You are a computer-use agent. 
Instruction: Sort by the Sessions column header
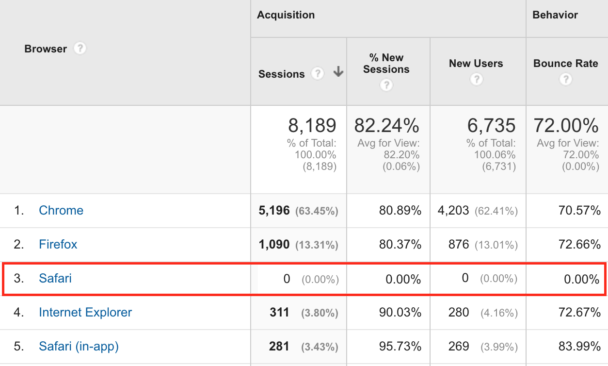[282, 74]
